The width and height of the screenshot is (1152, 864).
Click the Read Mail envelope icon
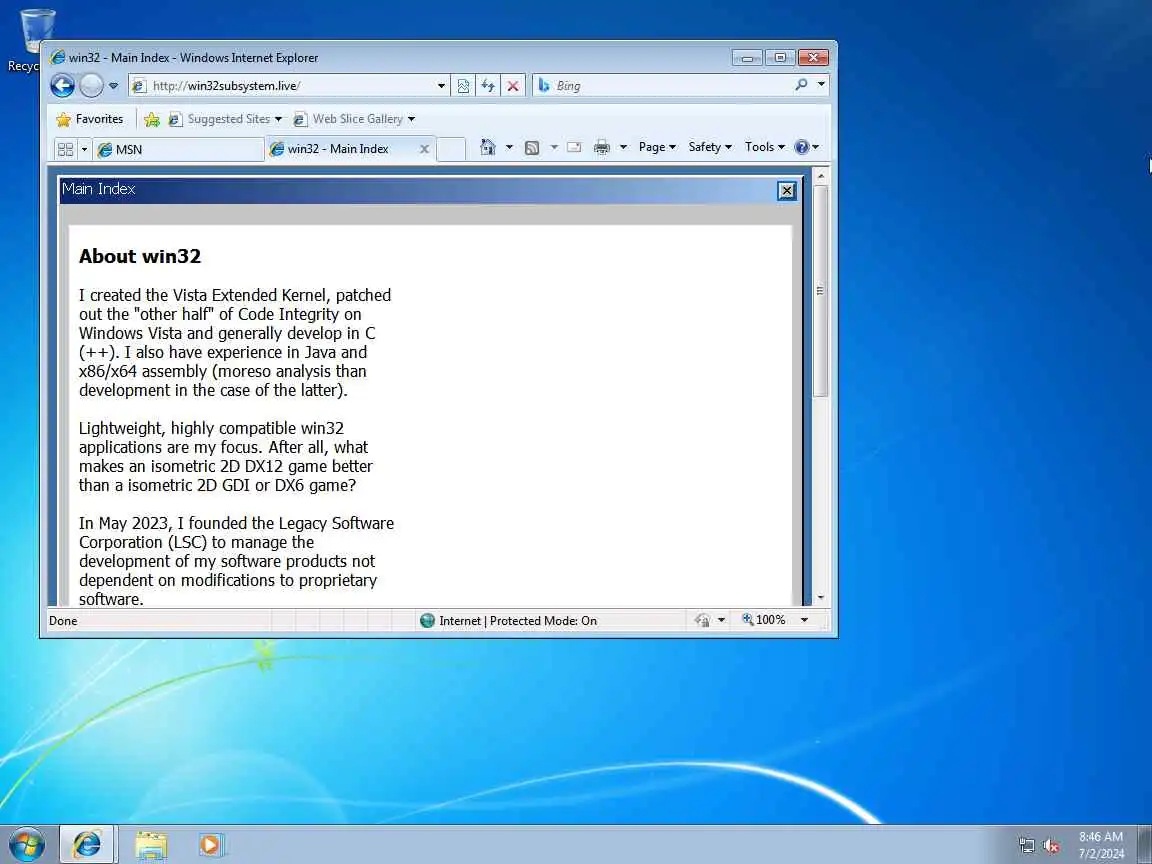pos(575,147)
